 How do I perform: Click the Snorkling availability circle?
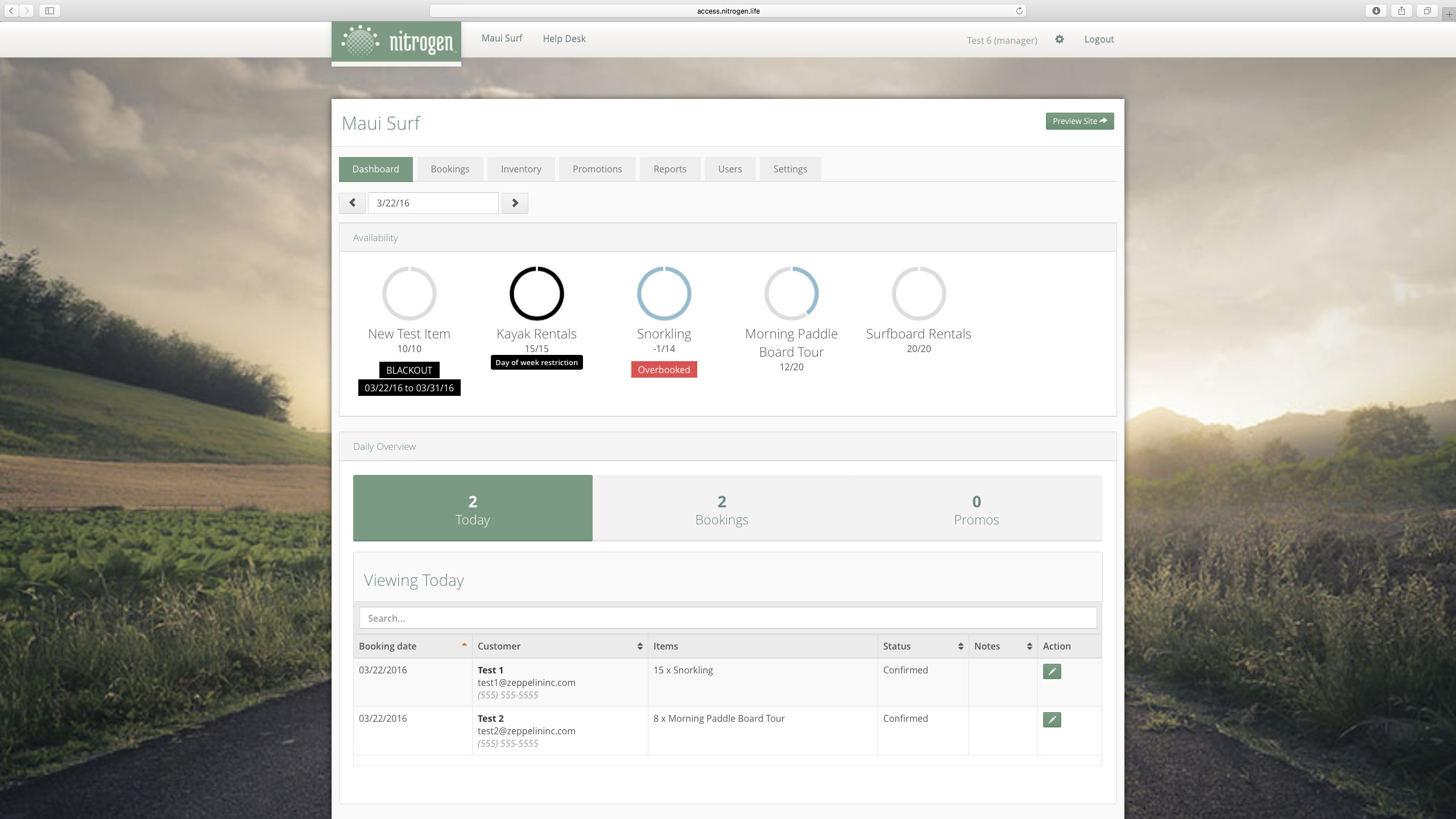[664, 293]
